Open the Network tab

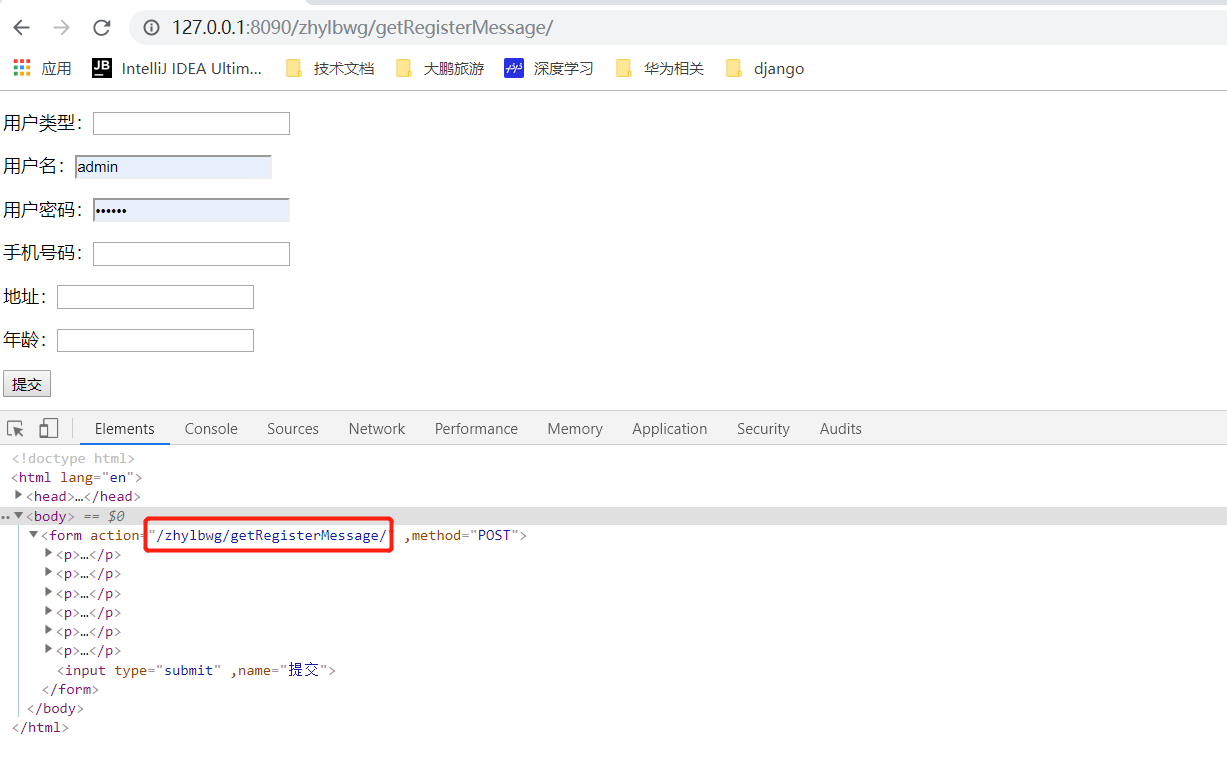point(377,428)
